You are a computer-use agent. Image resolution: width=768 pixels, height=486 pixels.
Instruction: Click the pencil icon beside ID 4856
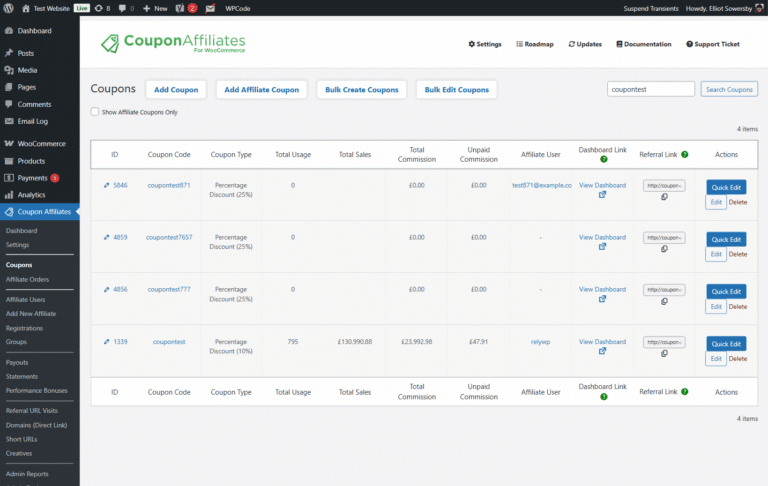pyautogui.click(x=106, y=290)
